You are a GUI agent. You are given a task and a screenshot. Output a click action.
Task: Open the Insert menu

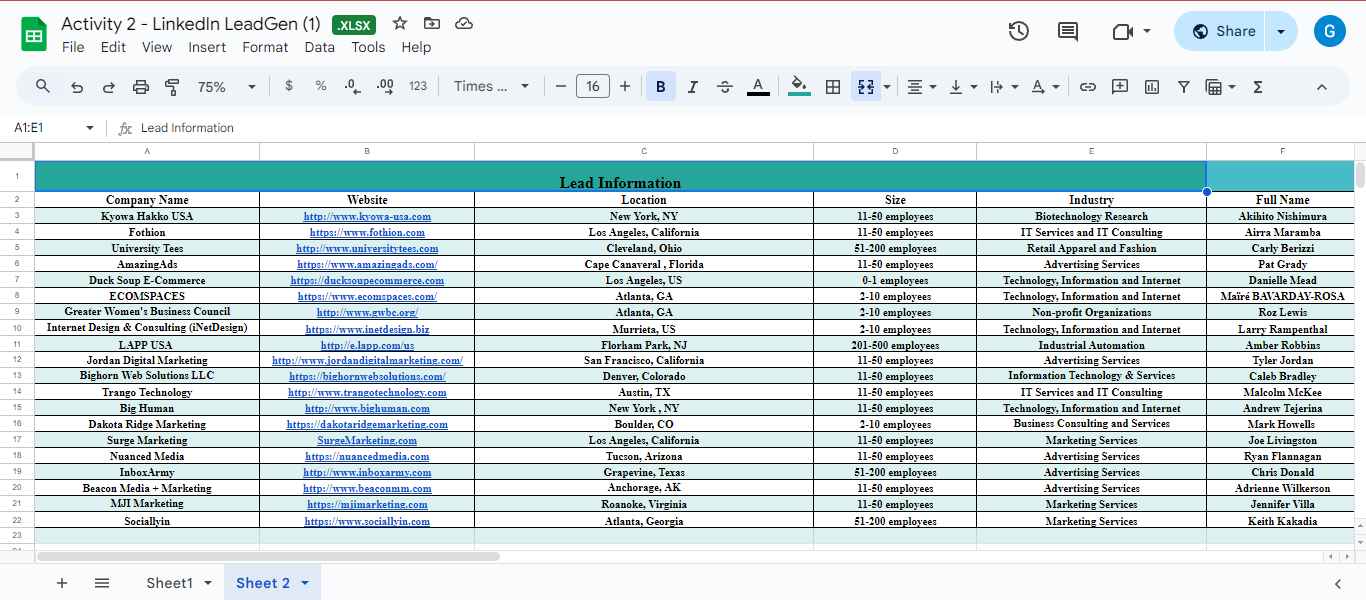pyautogui.click(x=207, y=47)
